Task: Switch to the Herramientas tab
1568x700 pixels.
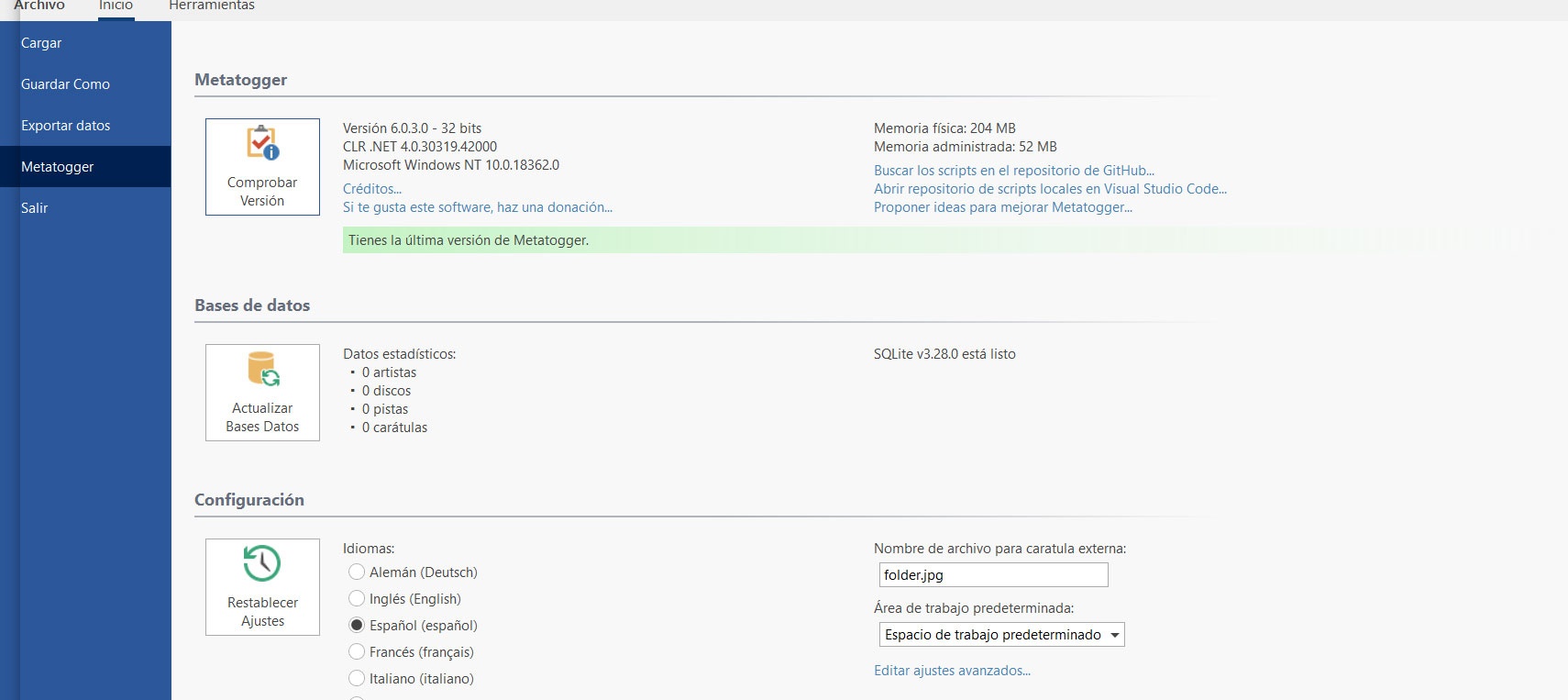Action: pos(212,6)
